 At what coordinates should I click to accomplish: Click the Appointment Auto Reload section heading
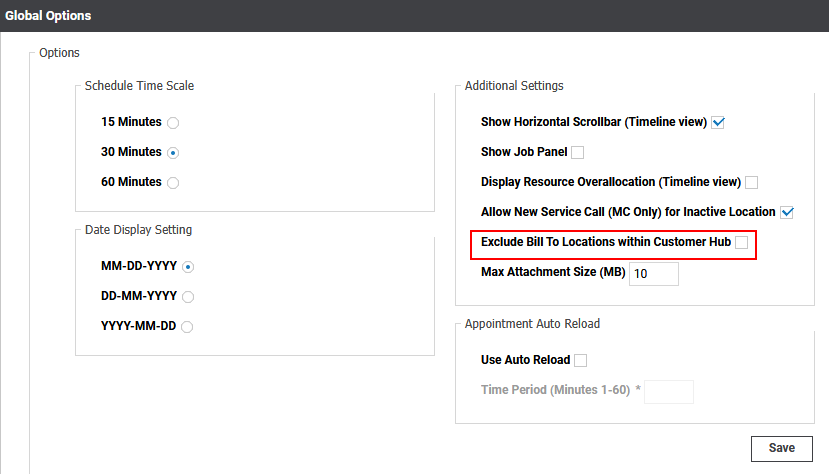click(532, 324)
